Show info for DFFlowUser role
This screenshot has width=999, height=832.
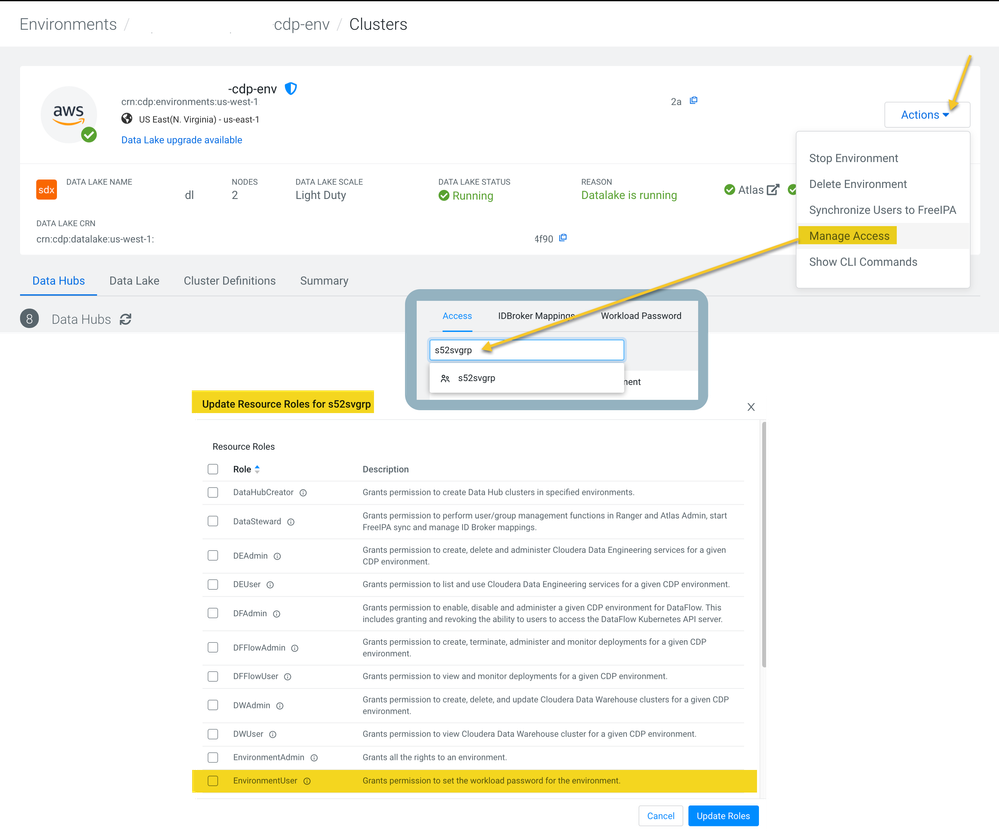[287, 677]
